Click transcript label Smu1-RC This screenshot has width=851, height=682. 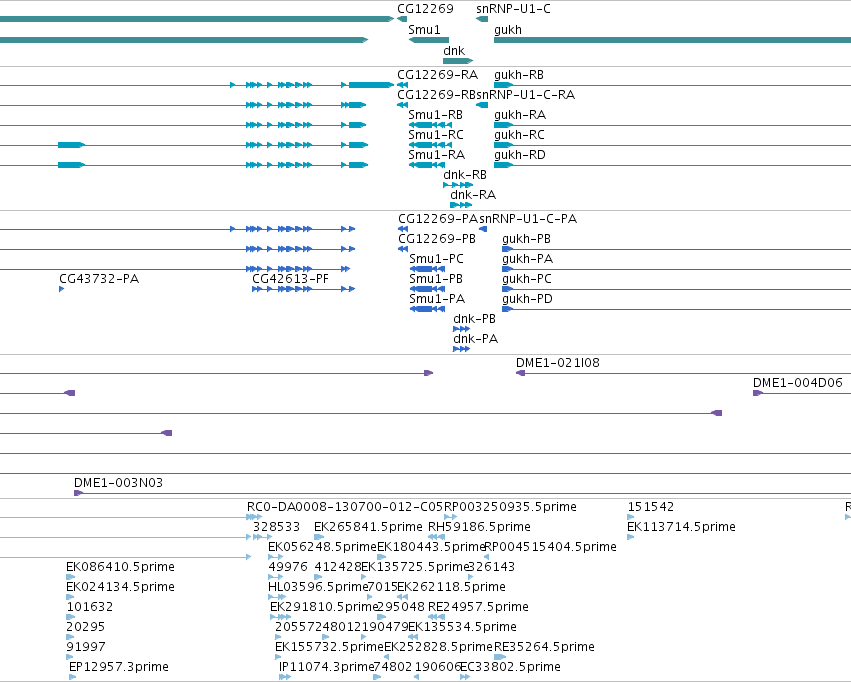point(436,135)
